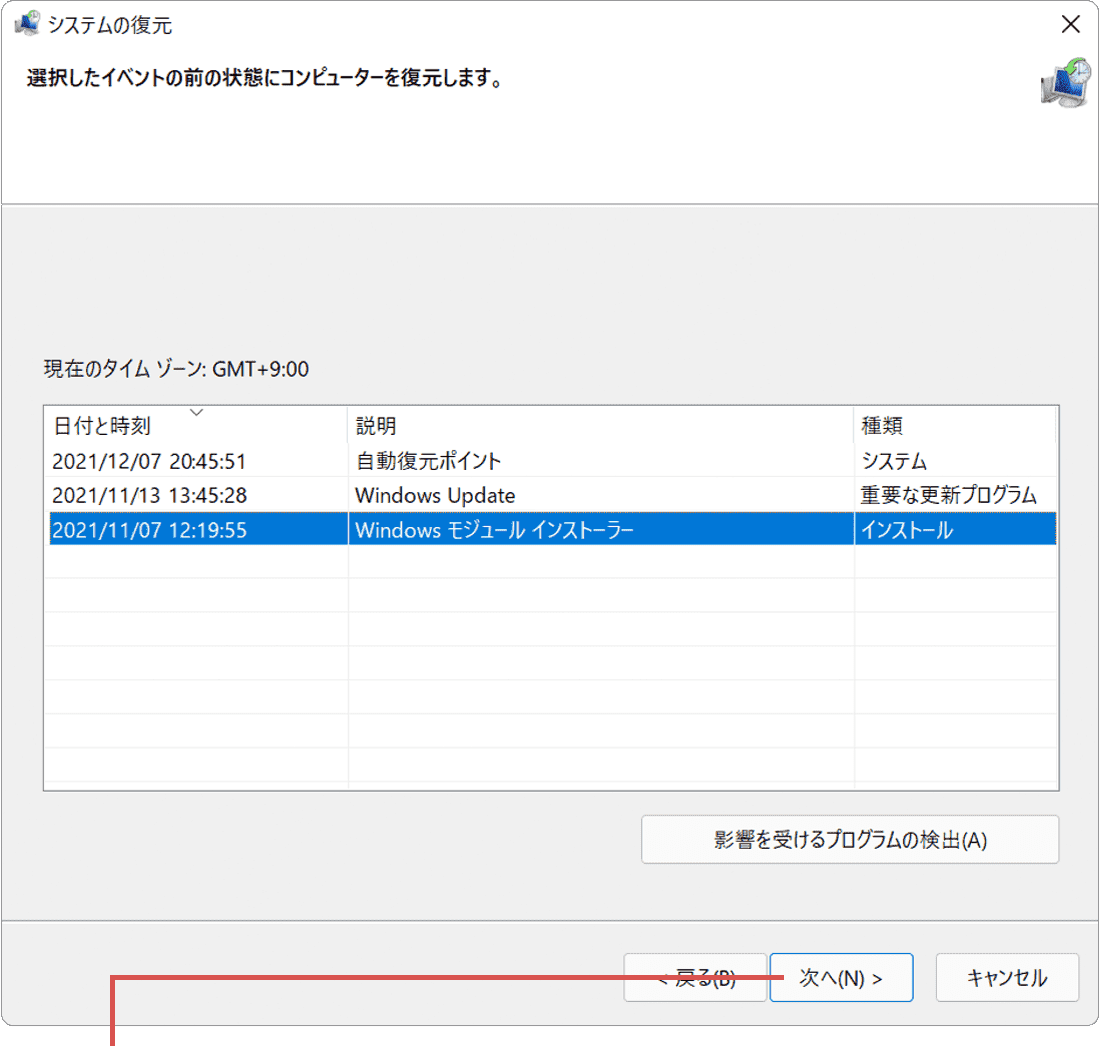Click the Windows Update description cell
This screenshot has width=1100, height=1046.
coord(435,495)
